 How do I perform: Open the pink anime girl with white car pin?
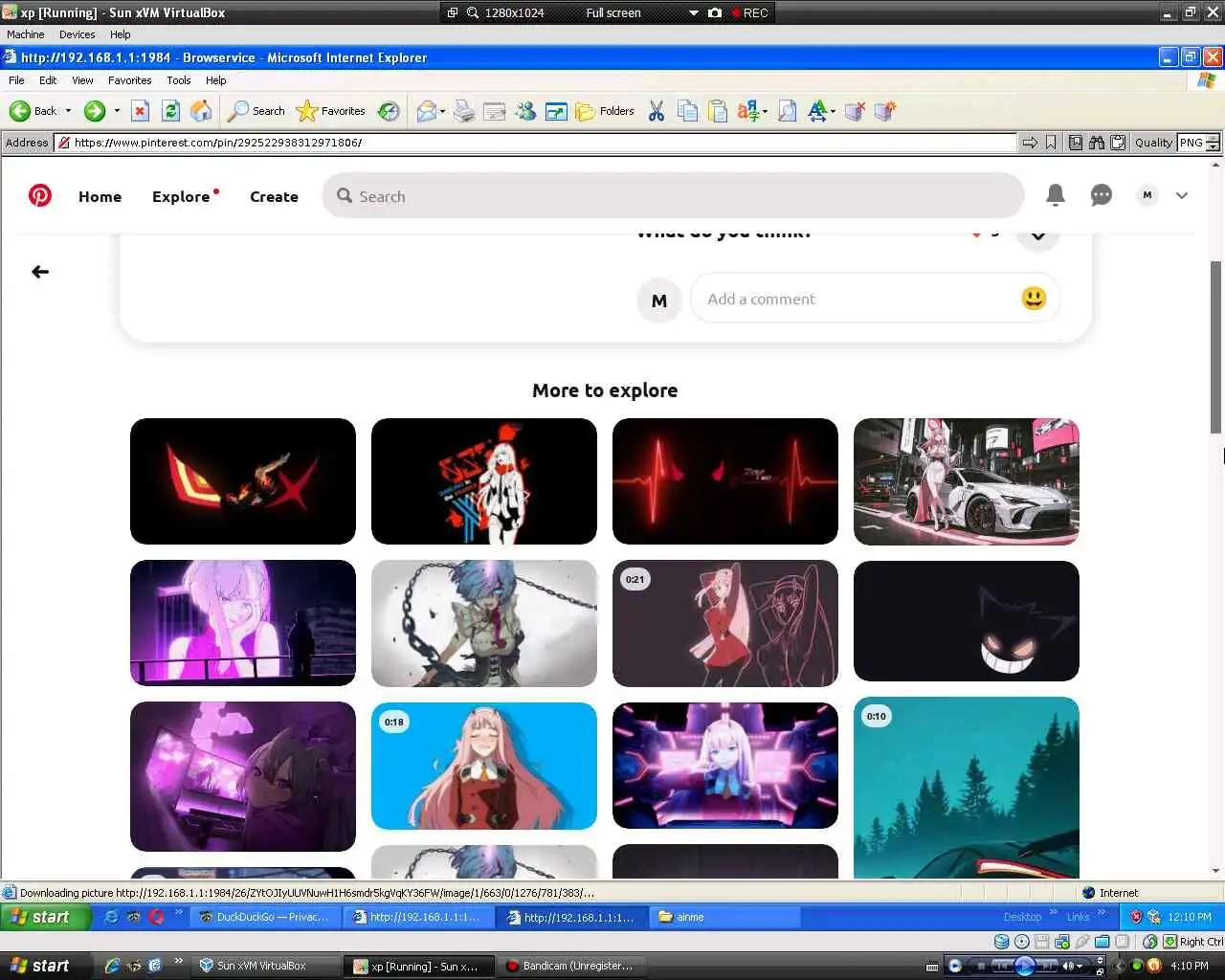(x=967, y=481)
